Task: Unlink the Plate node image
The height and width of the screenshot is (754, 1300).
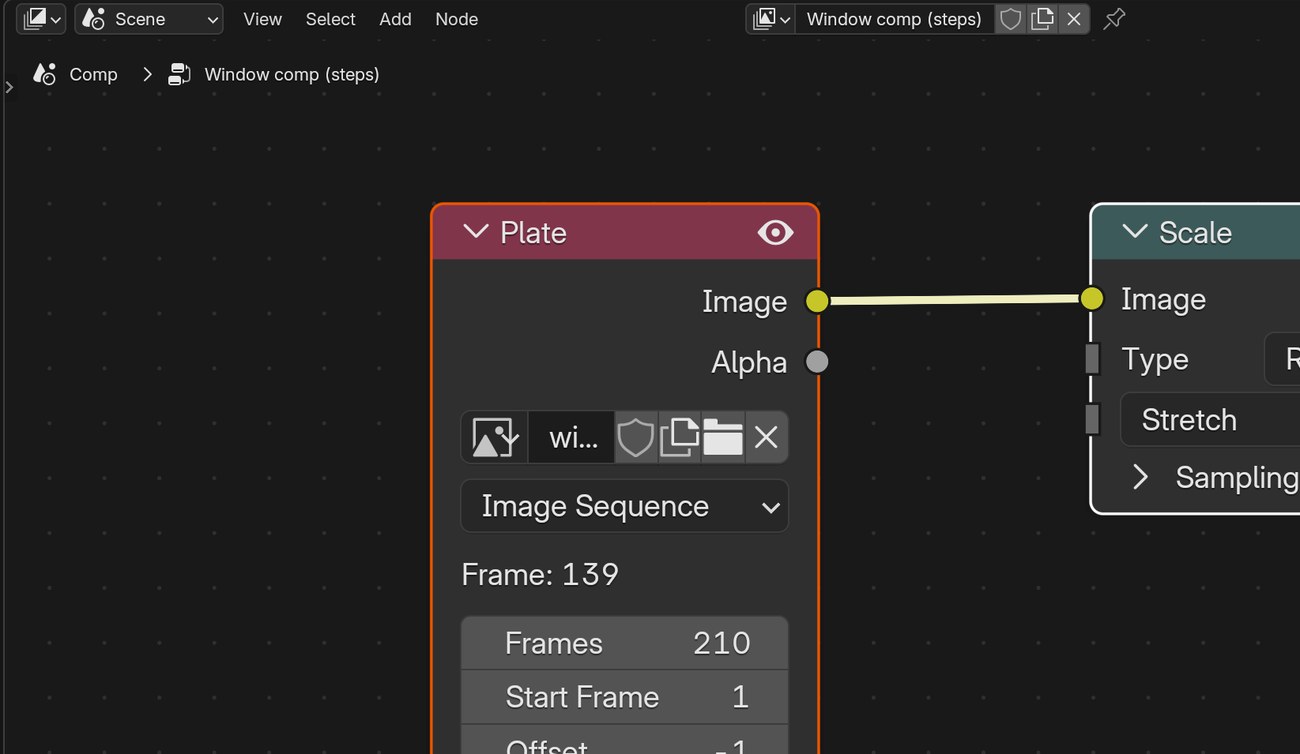Action: (x=766, y=437)
